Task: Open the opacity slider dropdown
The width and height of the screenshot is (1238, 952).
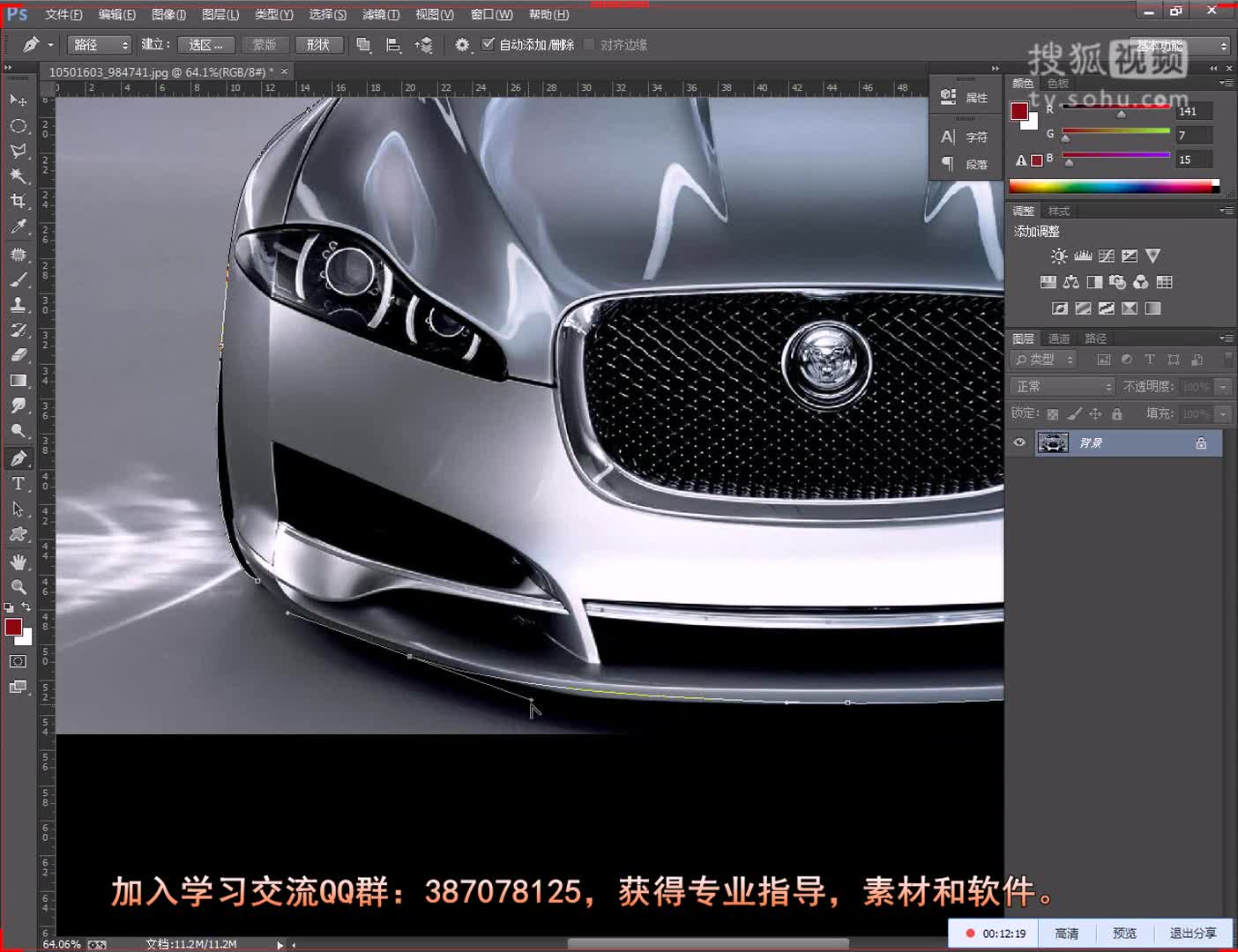Action: click(1223, 387)
